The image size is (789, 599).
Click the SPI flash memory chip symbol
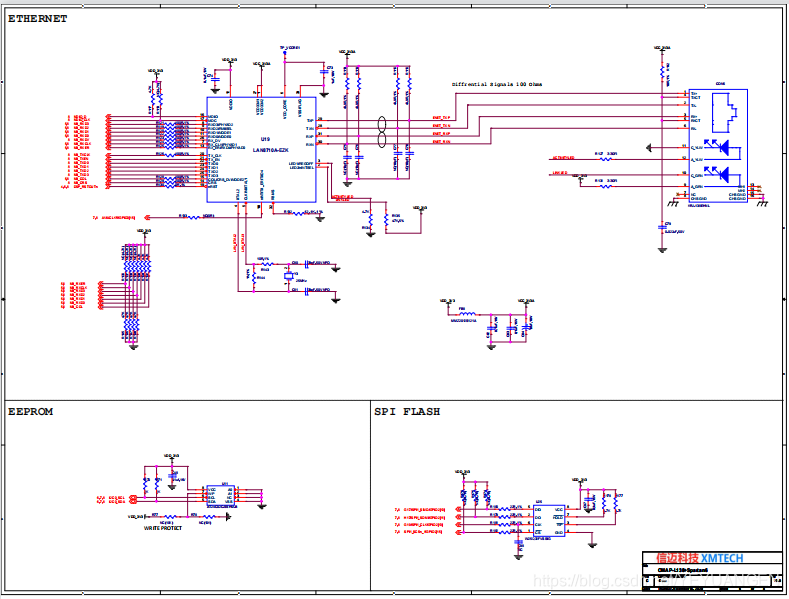tap(549, 518)
